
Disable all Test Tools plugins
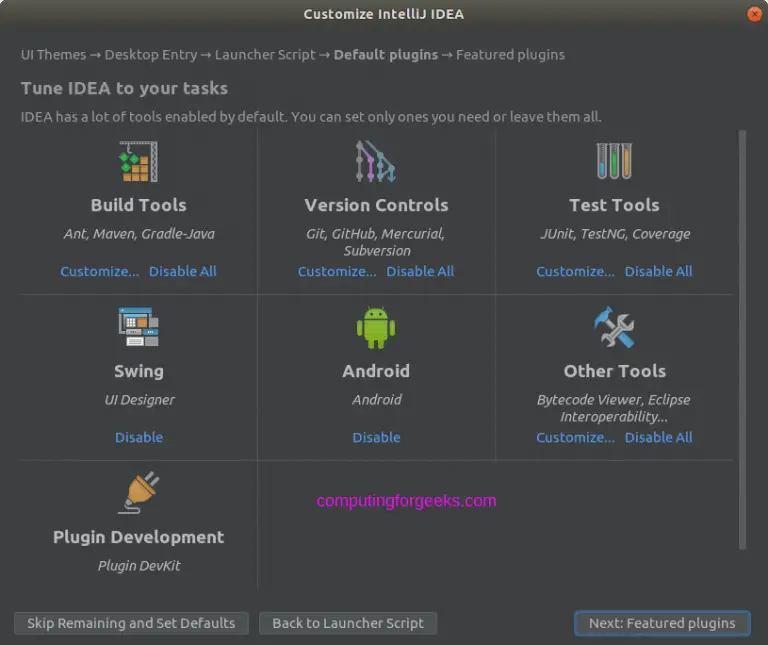(659, 271)
